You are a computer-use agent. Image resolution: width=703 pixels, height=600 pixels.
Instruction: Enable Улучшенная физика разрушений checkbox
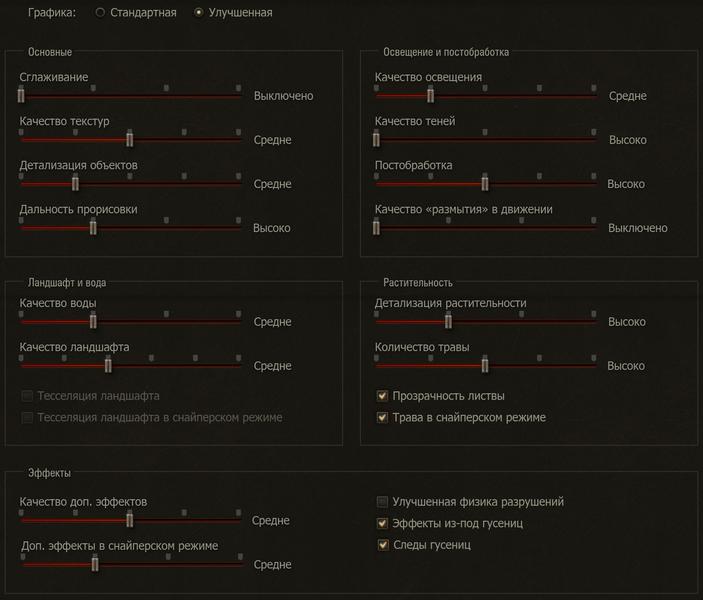pyautogui.click(x=382, y=501)
